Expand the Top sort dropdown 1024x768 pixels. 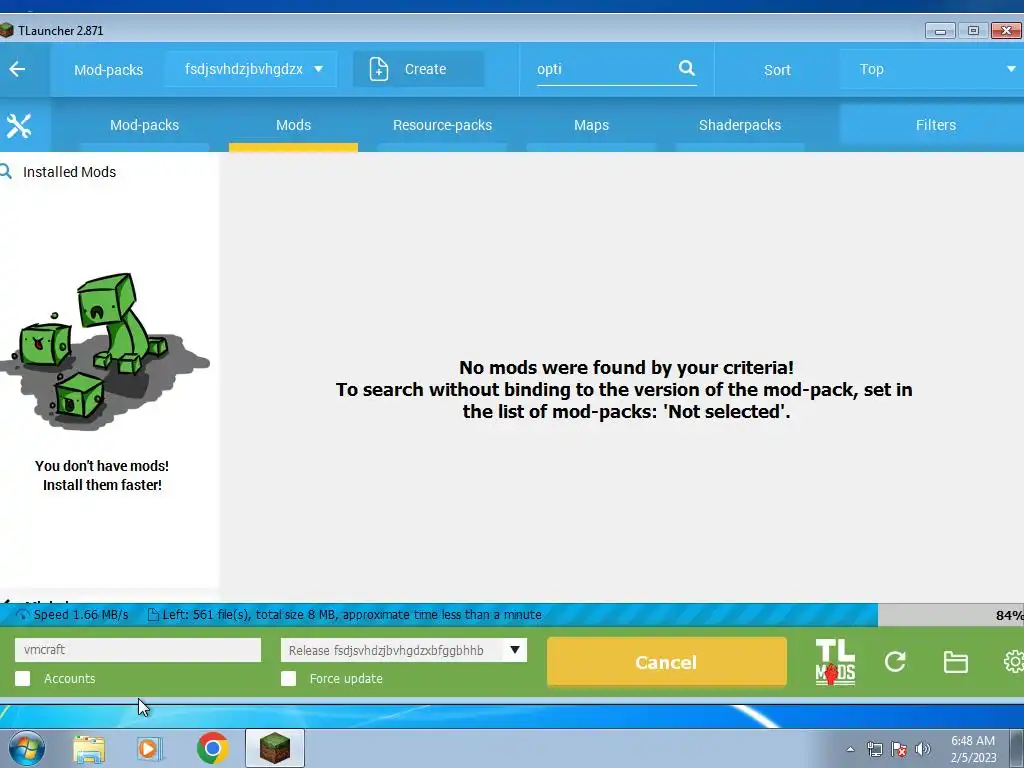[x=932, y=69]
